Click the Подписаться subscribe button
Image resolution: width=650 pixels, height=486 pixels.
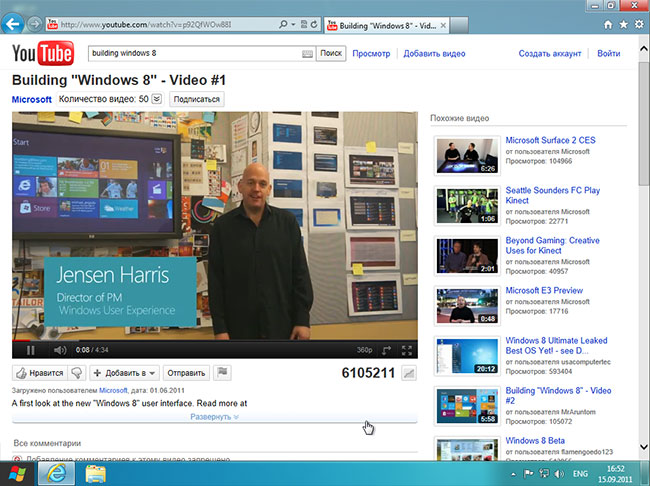pyautogui.click(x=196, y=99)
